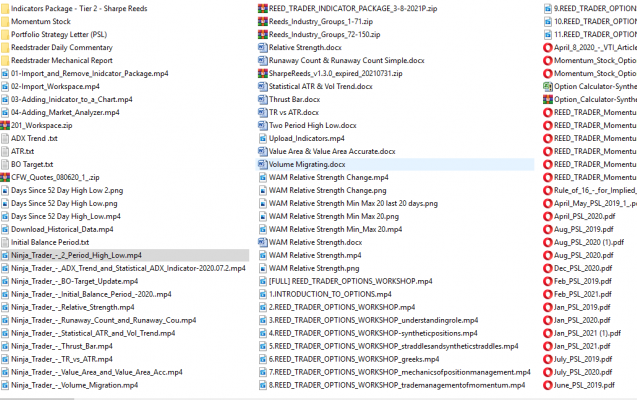
Task: Click the text file icon of ATR.txt
Action: 5,151
